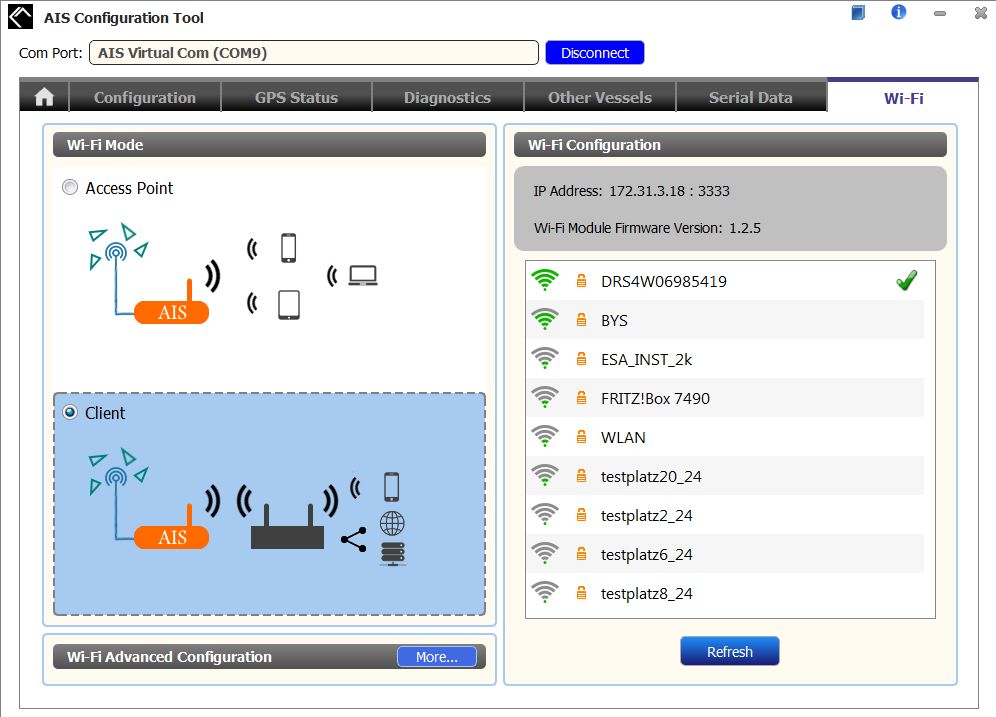Select the ESA_INST_2k network
The image size is (996, 717).
click(646, 360)
